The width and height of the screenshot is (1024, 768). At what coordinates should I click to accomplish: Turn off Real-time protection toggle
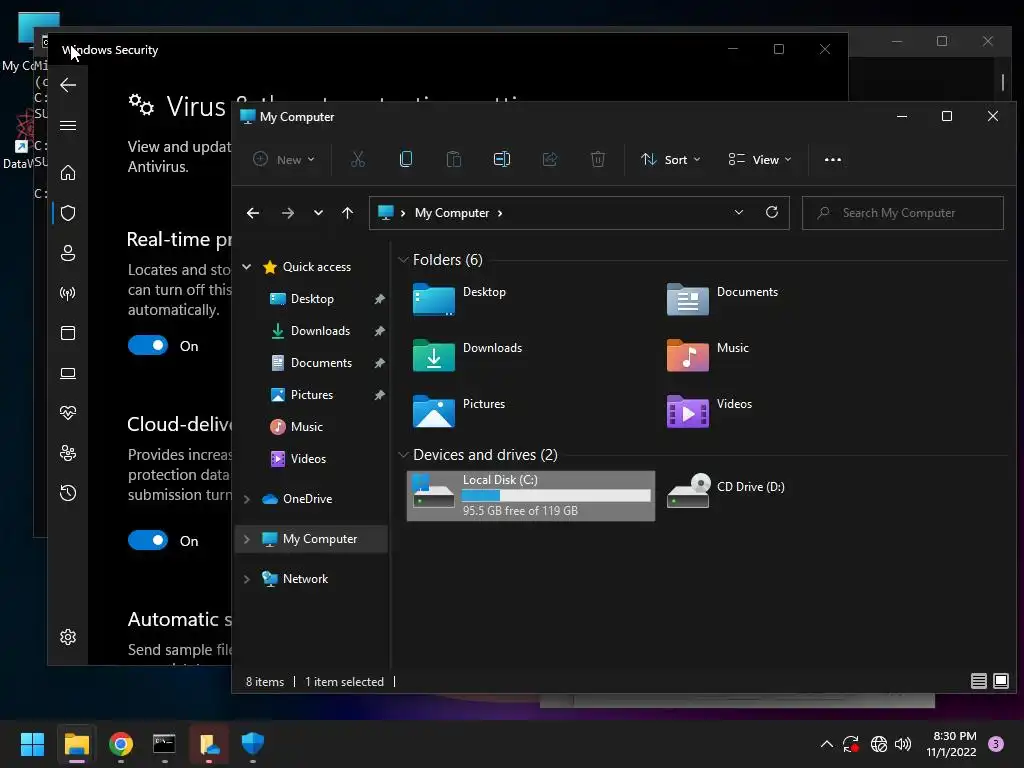(x=148, y=345)
